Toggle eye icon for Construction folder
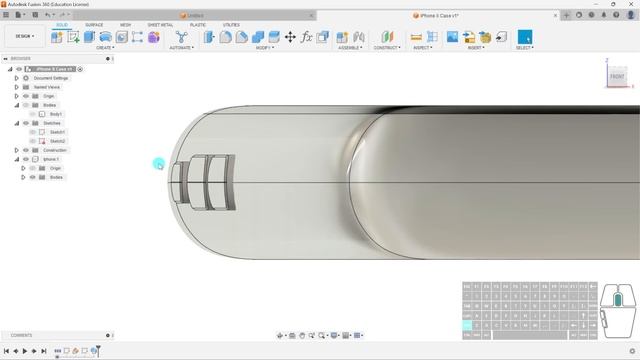Screen dimensions: 640x360 [x=26, y=150]
